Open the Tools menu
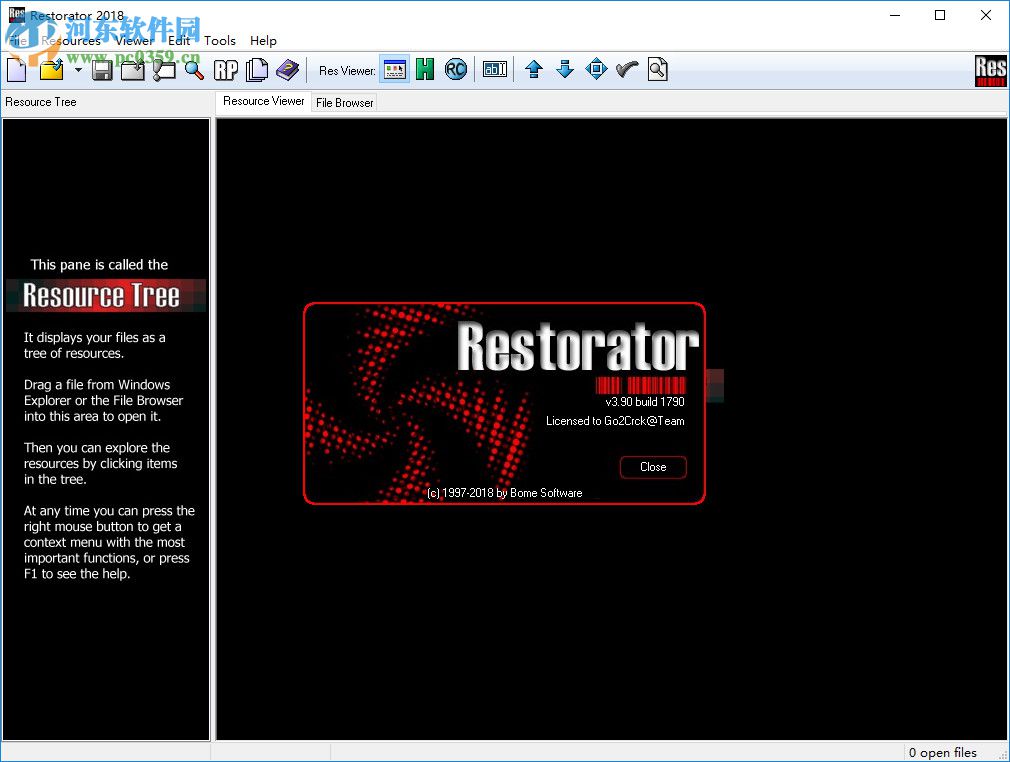Image resolution: width=1010 pixels, height=762 pixels. point(219,41)
